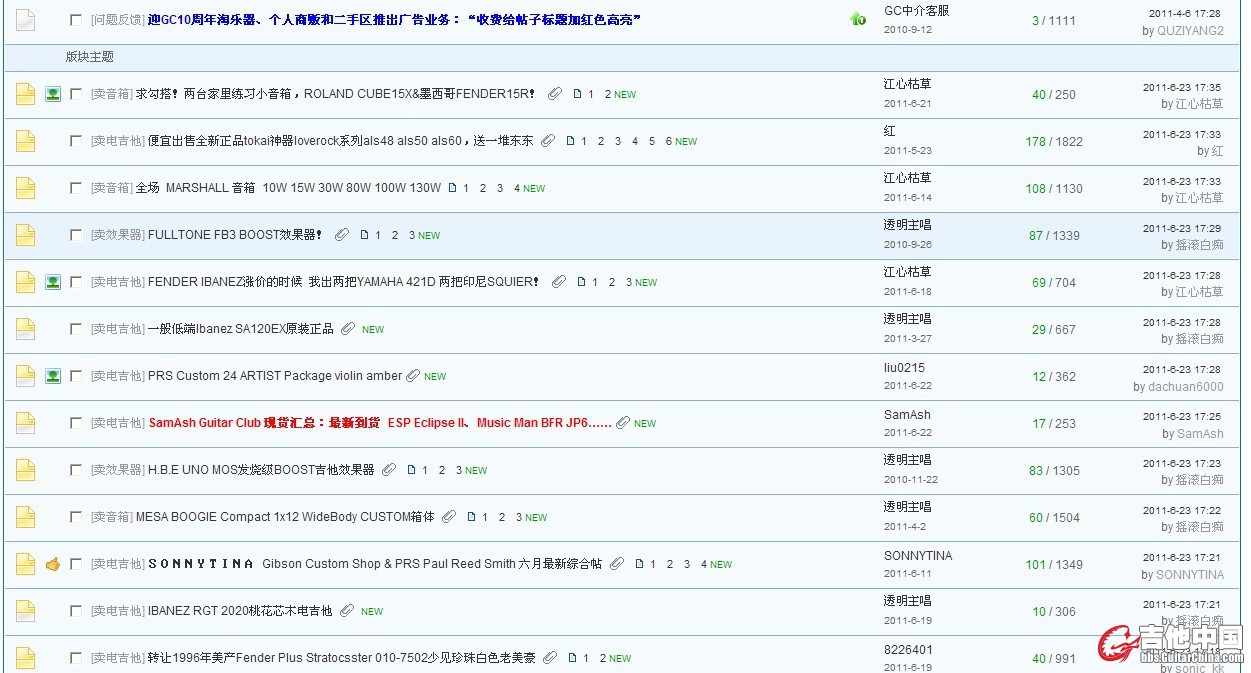Click paperclip icon on SONNYTINA Gibson thread
Screen dimensions: 1251x673
coord(617,564)
